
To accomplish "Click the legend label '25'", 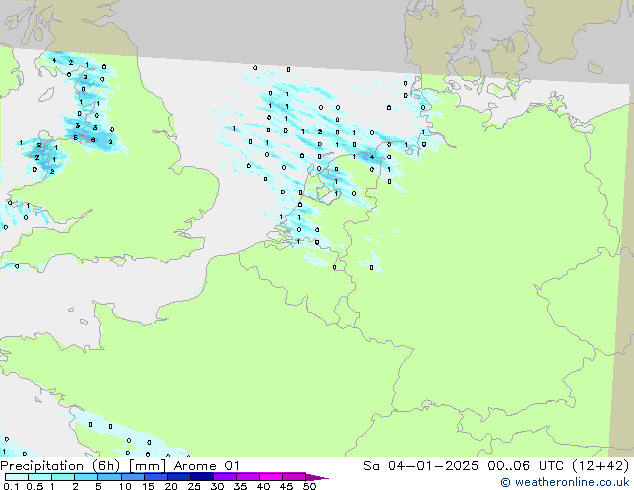I will pos(194,486).
